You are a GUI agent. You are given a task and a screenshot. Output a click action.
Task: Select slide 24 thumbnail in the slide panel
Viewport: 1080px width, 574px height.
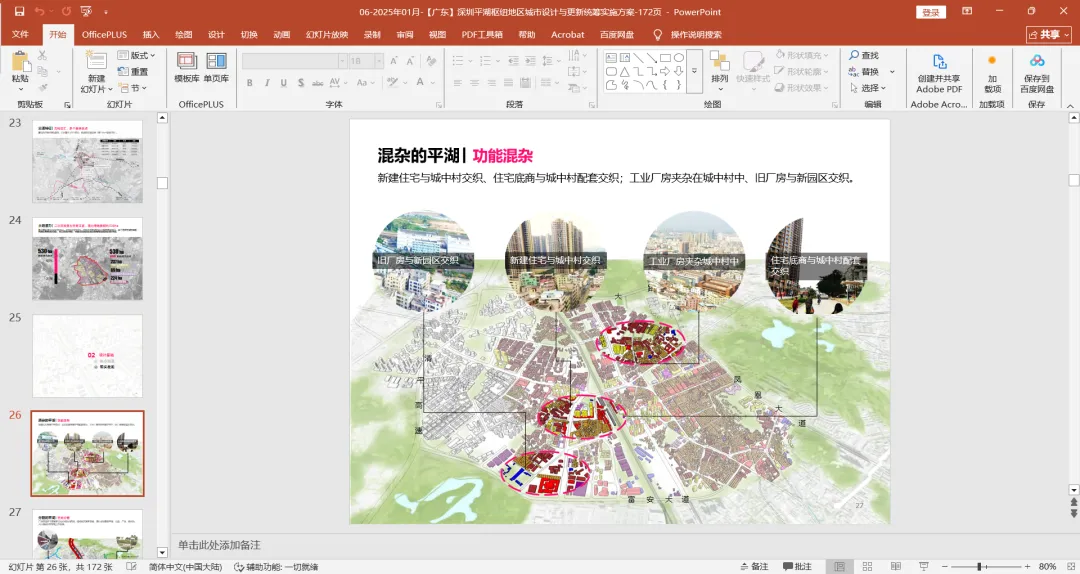click(87, 259)
